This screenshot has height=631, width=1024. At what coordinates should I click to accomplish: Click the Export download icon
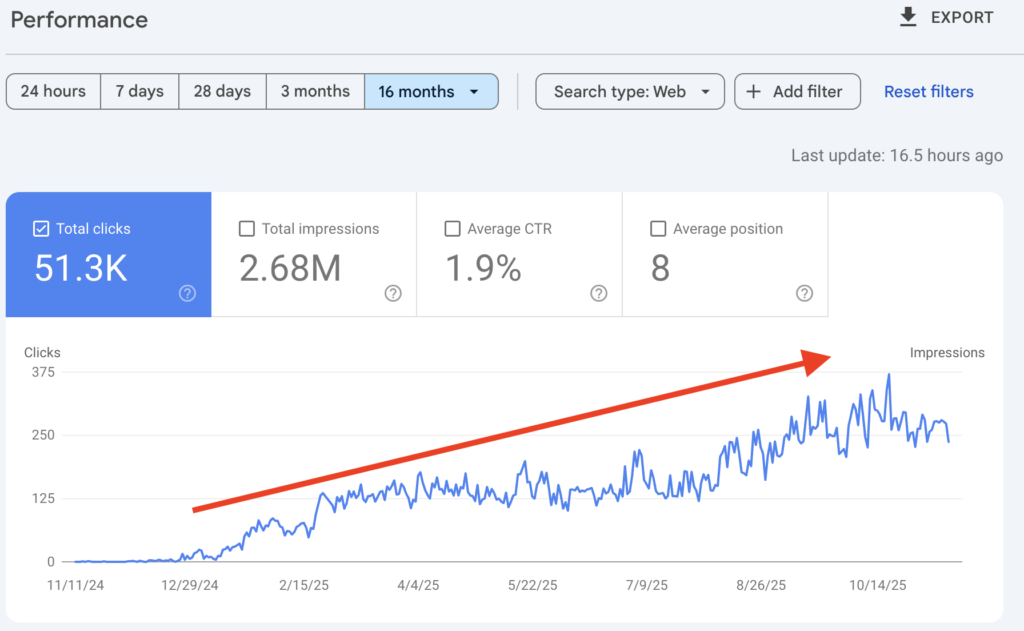[x=908, y=17]
